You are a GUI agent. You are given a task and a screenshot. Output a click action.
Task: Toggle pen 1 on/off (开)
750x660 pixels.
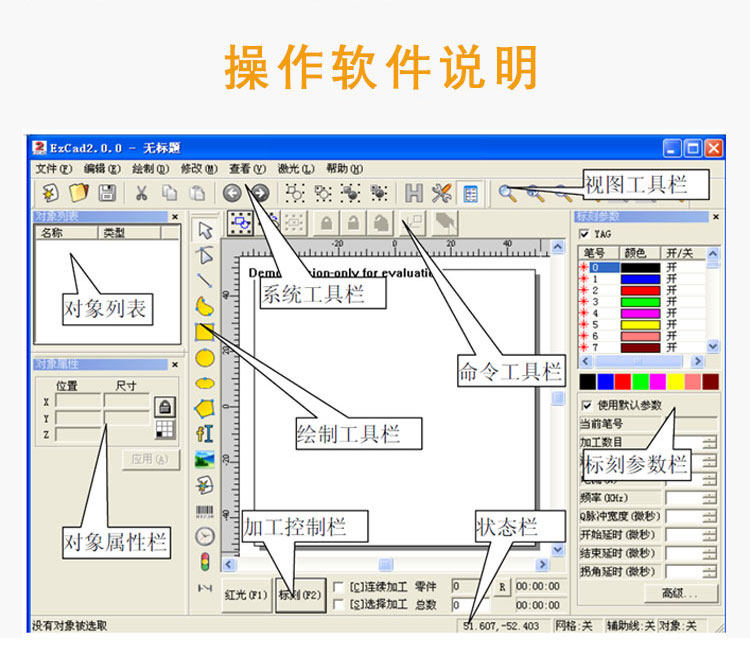[672, 279]
